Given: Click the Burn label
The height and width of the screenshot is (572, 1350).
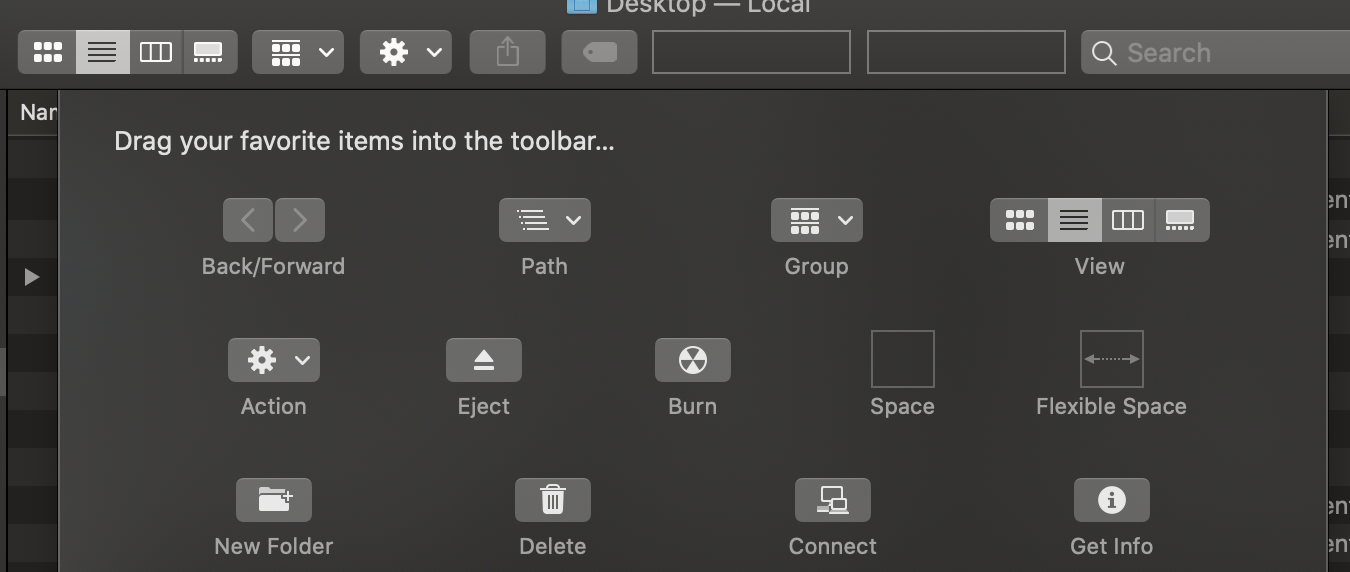Looking at the screenshot, I should tap(693, 406).
